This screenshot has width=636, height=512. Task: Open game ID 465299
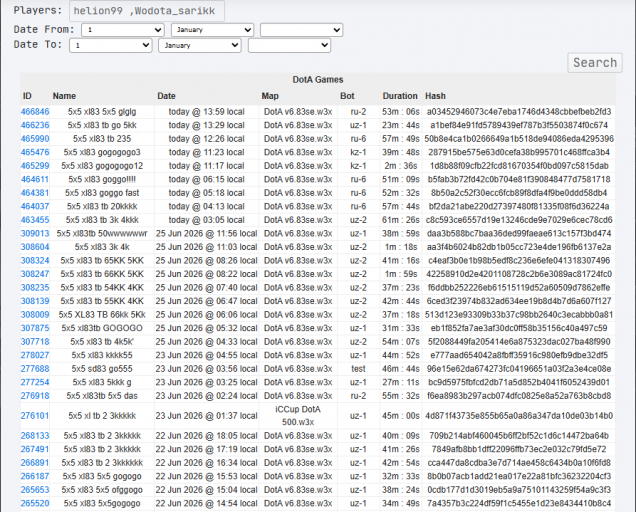[35, 166]
